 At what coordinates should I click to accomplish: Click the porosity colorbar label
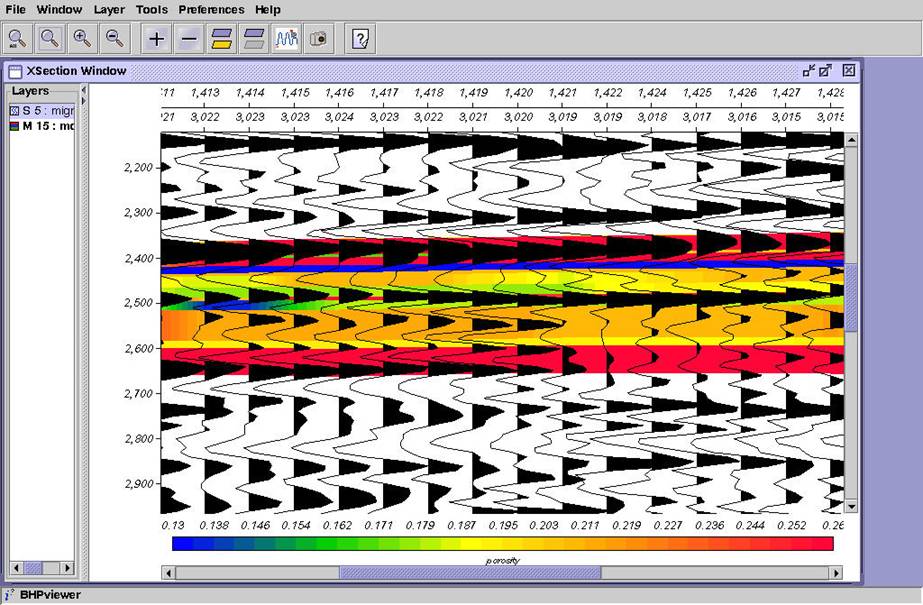pyautogui.click(x=503, y=560)
